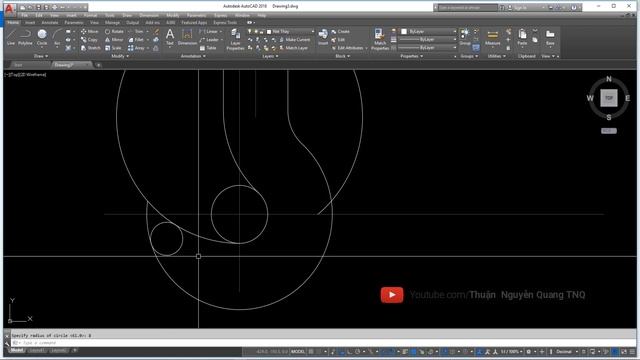Select the Leader annotation tool

click(209, 40)
